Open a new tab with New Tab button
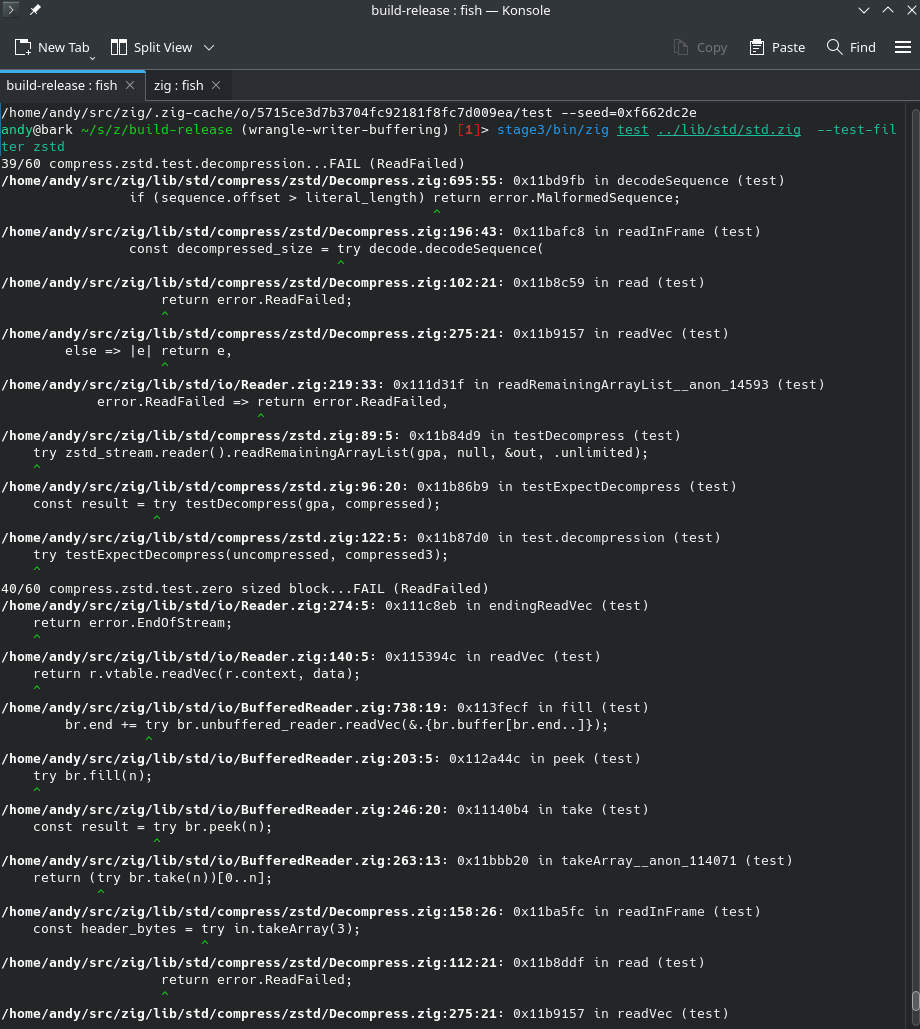The height and width of the screenshot is (1029, 920). click(51, 47)
